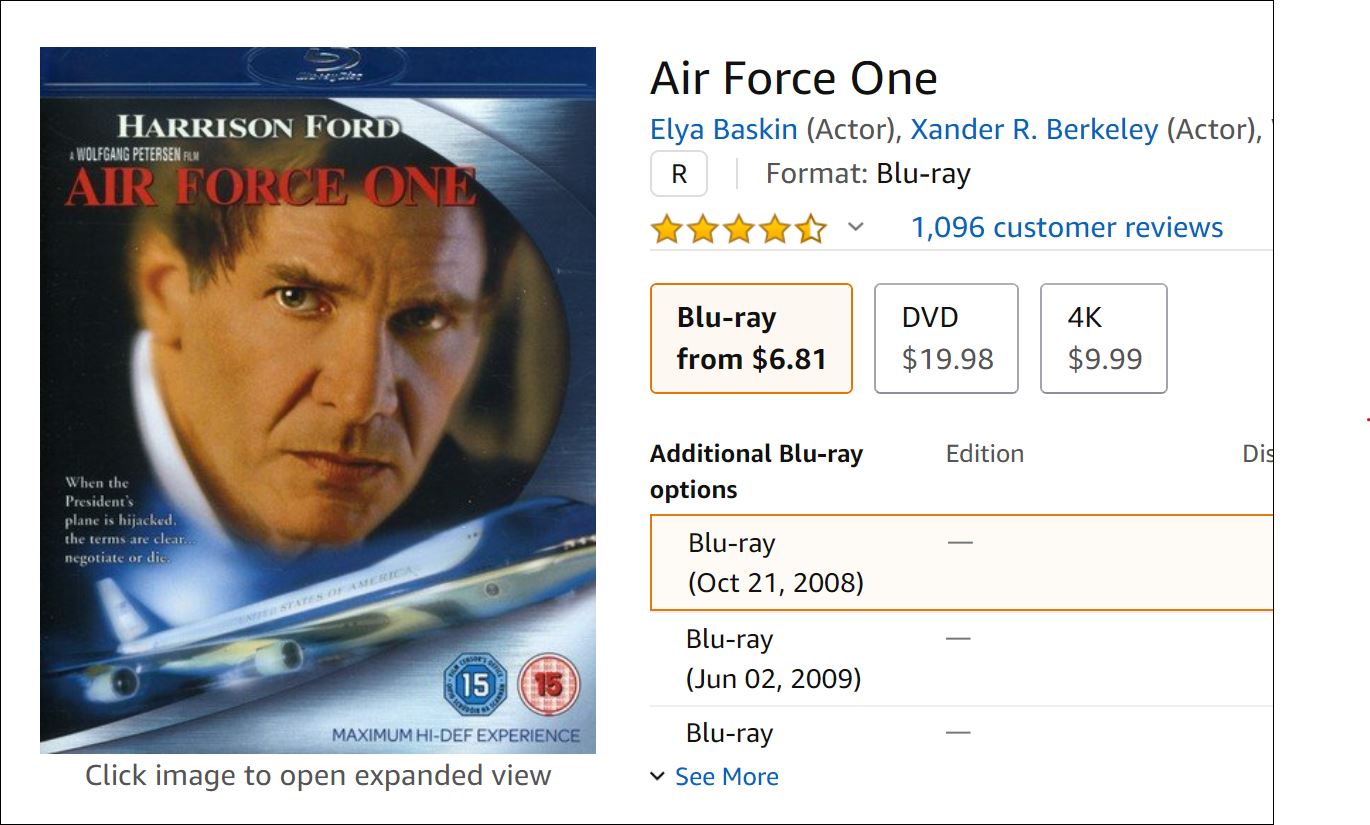This screenshot has width=1370, height=825.
Task: Click the star rating icons
Action: 738,230
